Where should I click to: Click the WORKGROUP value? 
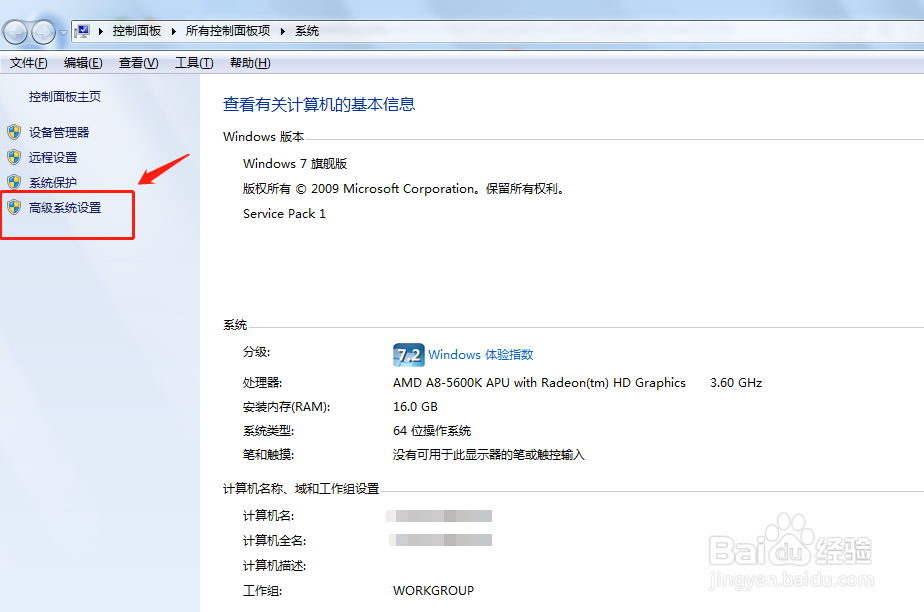(x=433, y=591)
